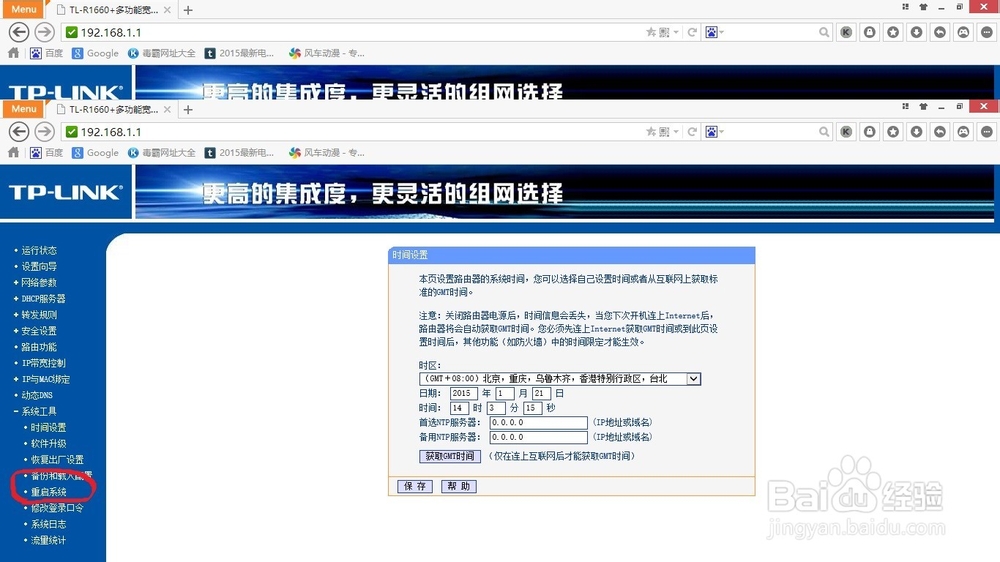Select 修改登录口令 under 系统工具
Screen dimensions: 1000x562
click(57, 508)
